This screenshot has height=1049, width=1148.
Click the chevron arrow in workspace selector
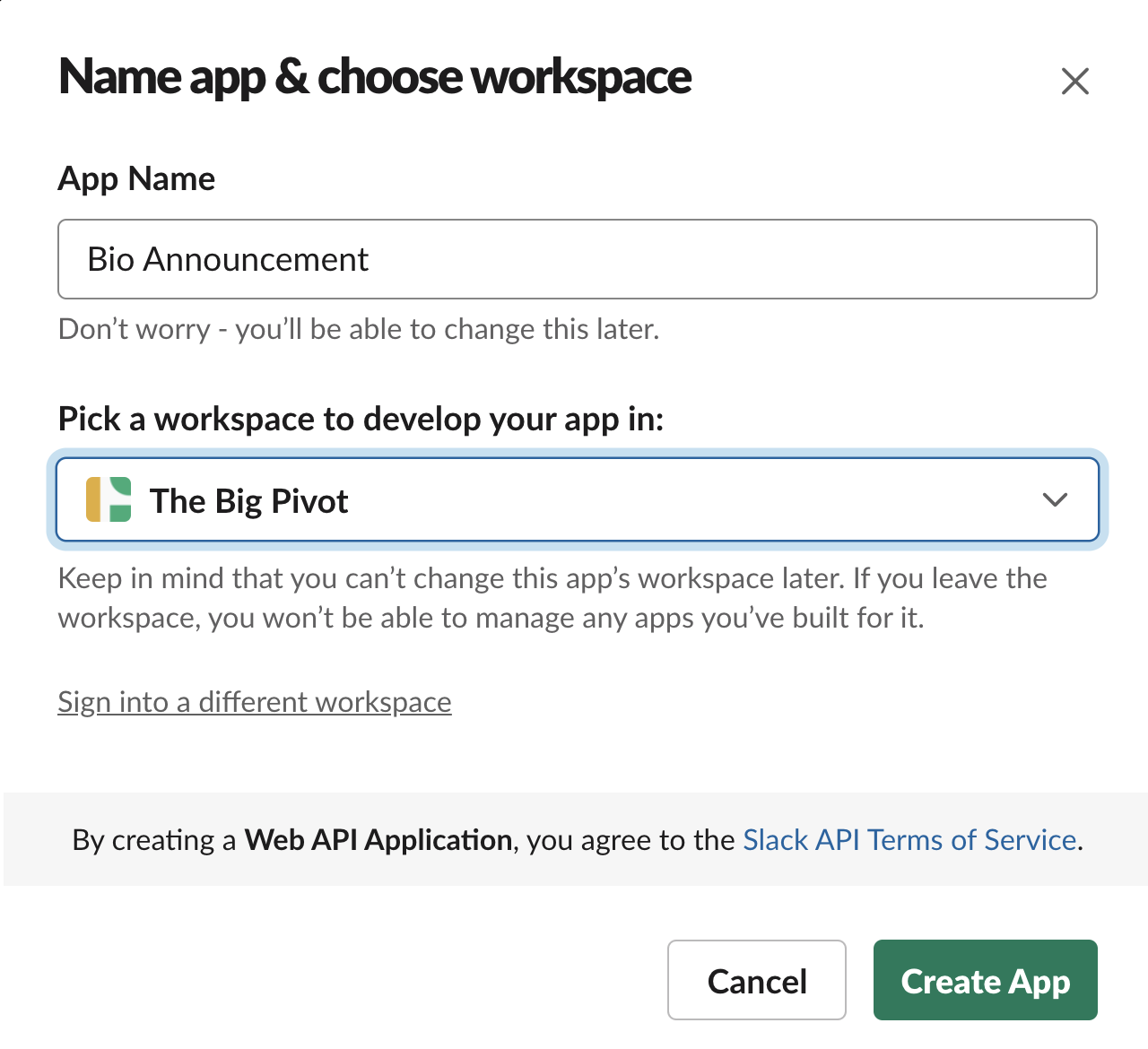[1055, 500]
